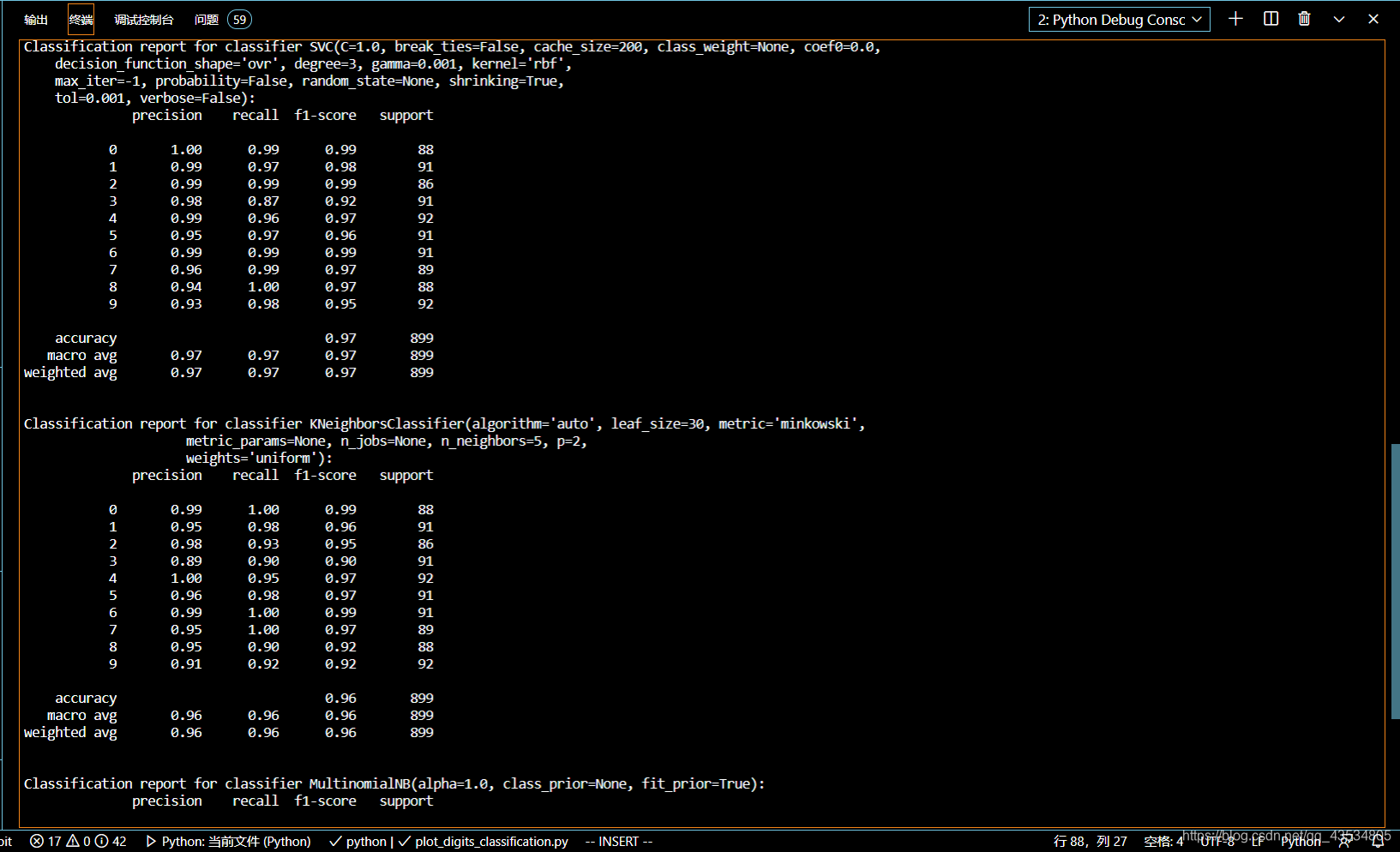Click the SVC classification report header line

tap(452, 47)
